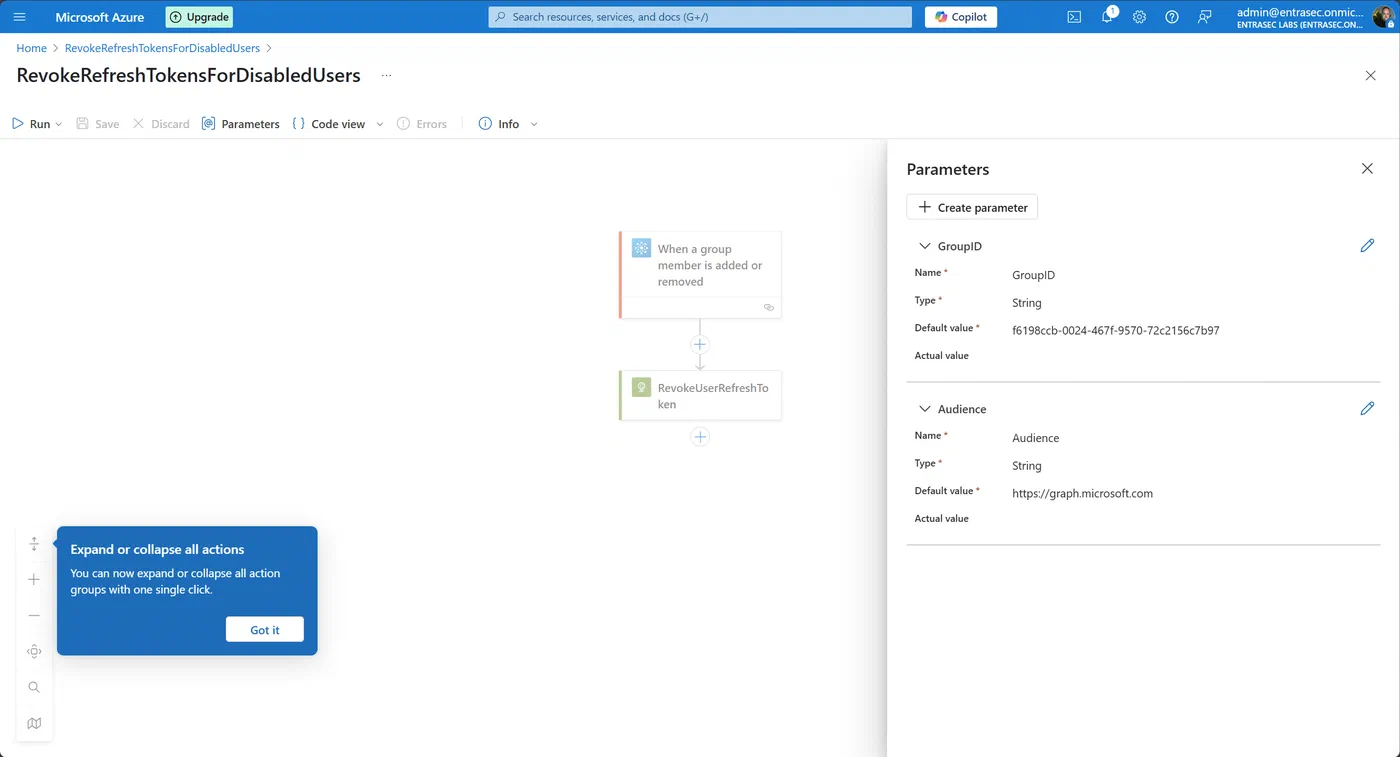Screen dimensions: 1400x757
Task: Click the user avatar picture
Action: (x=1383, y=17)
